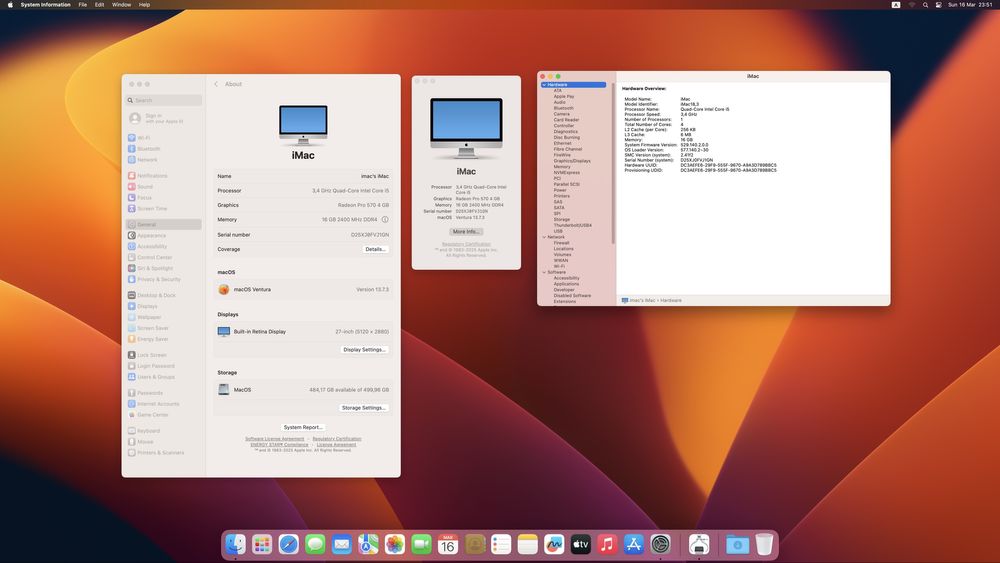
Task: Open Launchpad from the Dock
Action: tap(262, 545)
